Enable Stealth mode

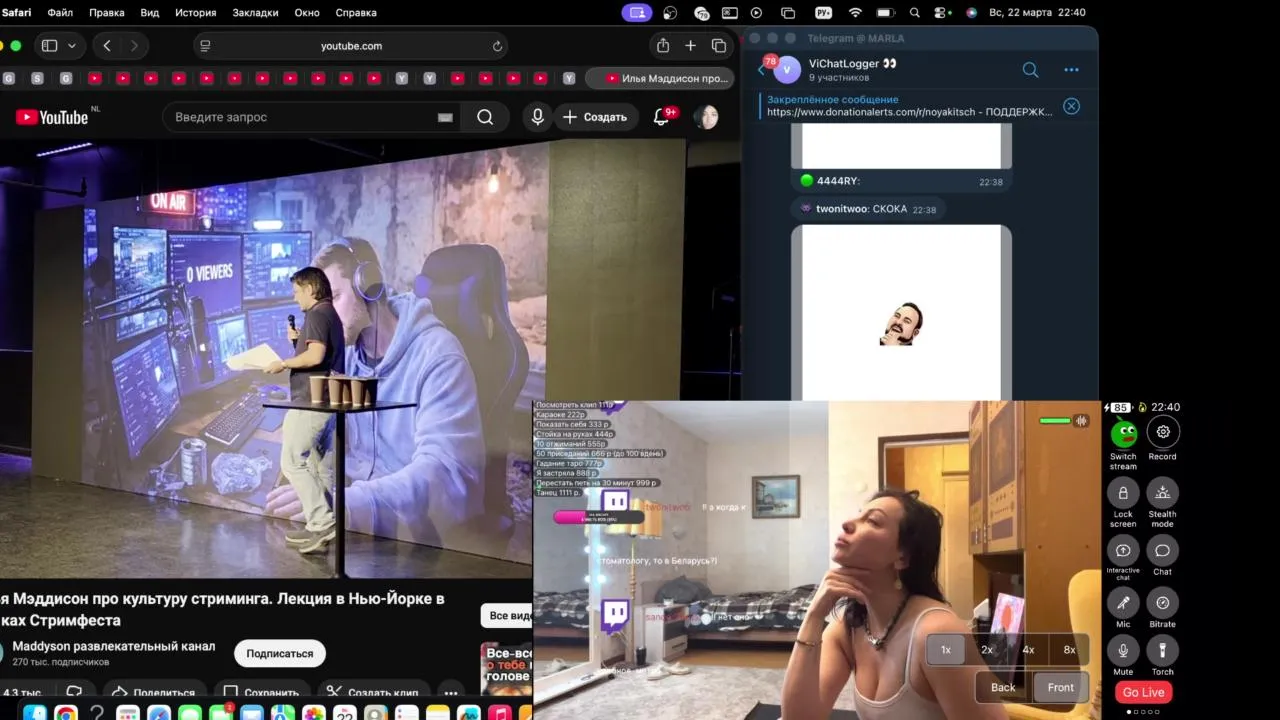click(x=1162, y=493)
